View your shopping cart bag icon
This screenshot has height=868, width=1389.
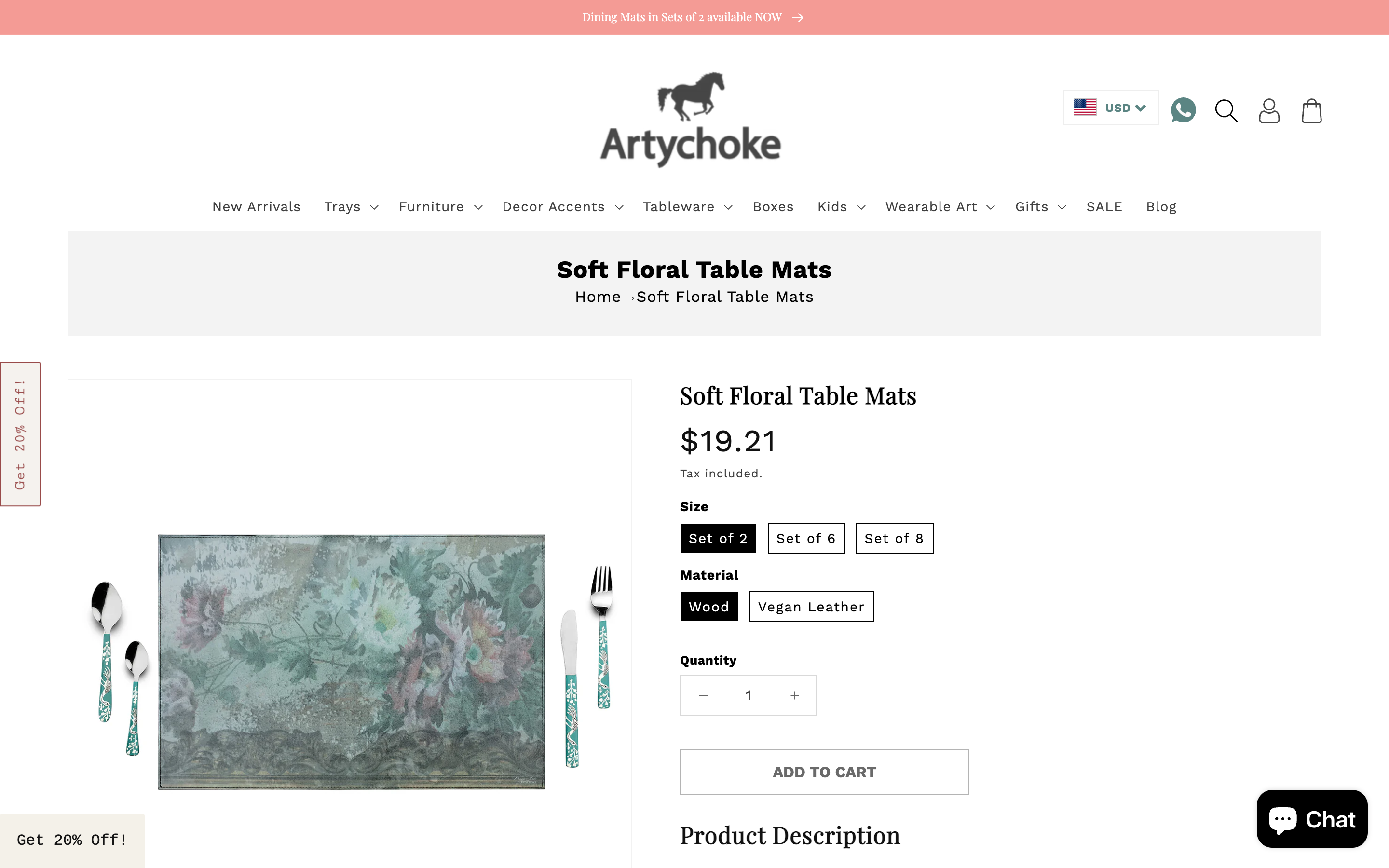1311,111
